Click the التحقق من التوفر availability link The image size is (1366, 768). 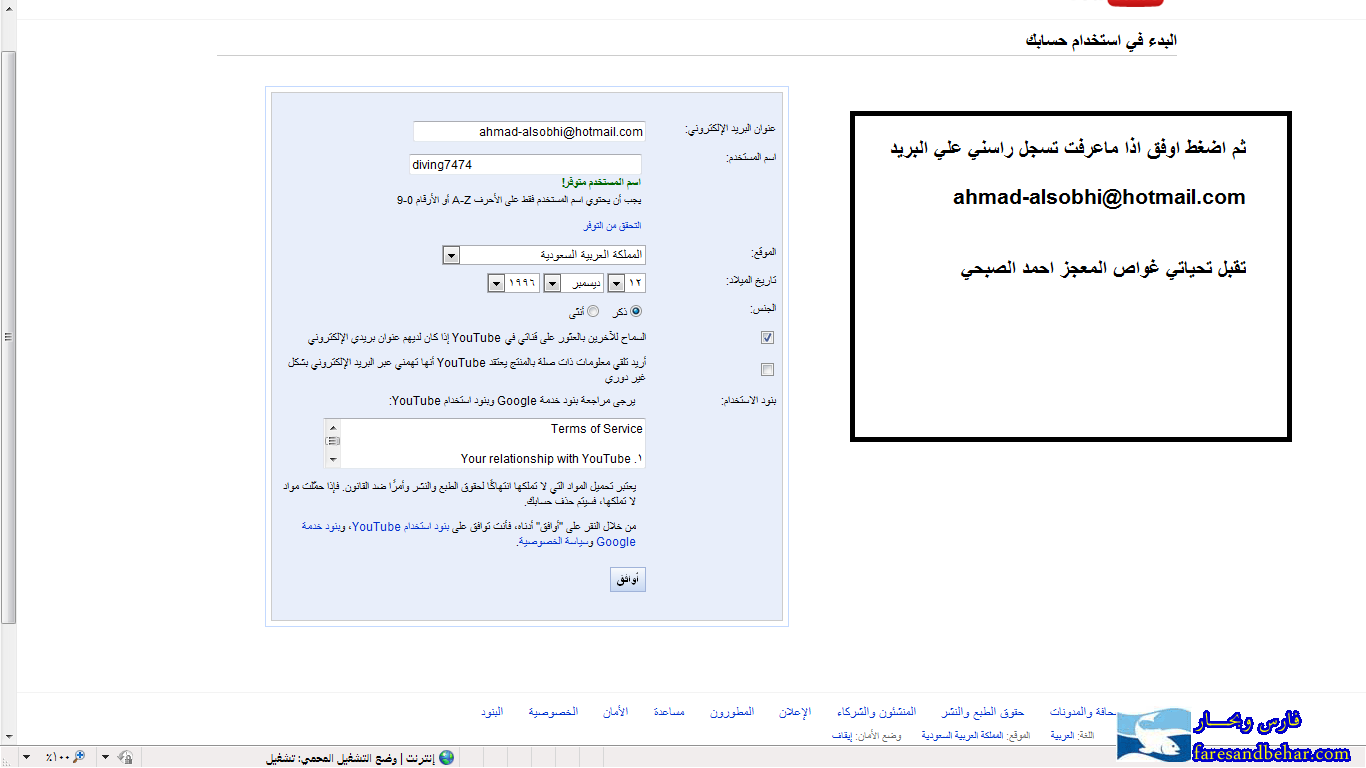[x=611, y=226]
